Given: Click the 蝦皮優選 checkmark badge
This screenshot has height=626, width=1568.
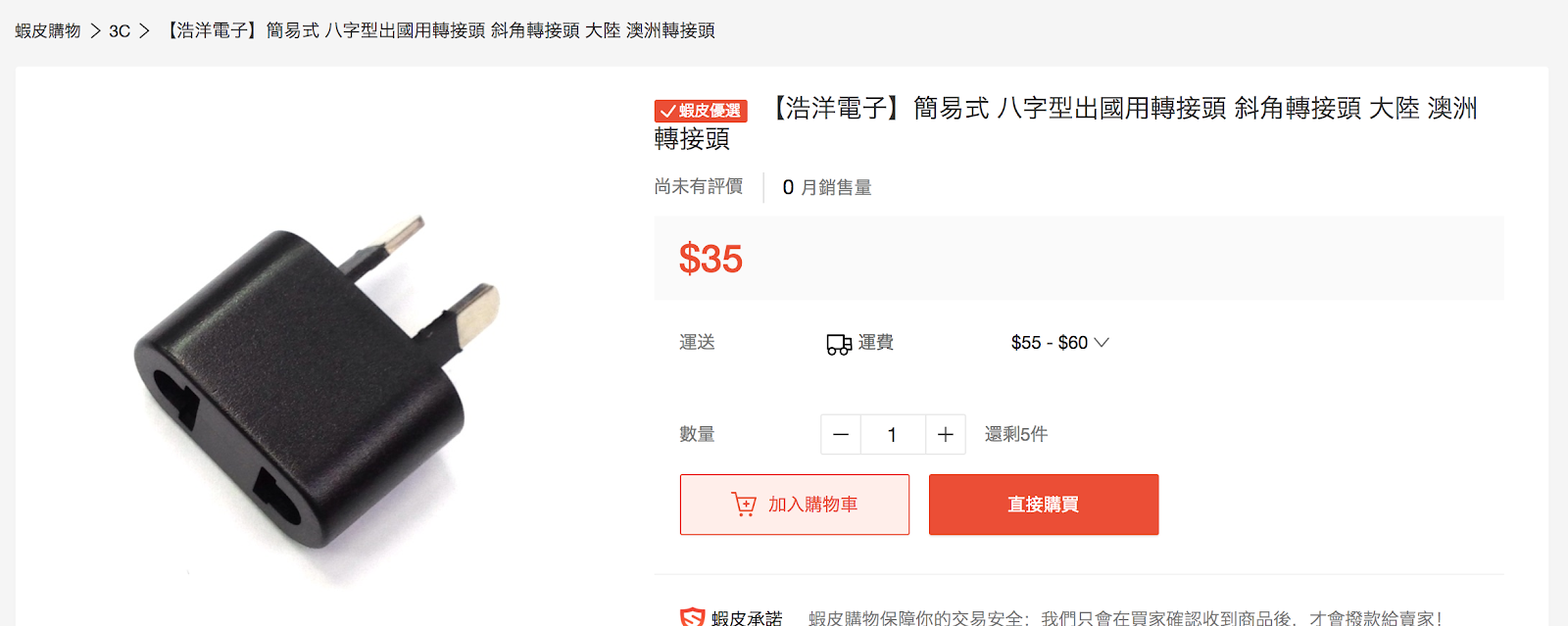Looking at the screenshot, I should click(701, 111).
